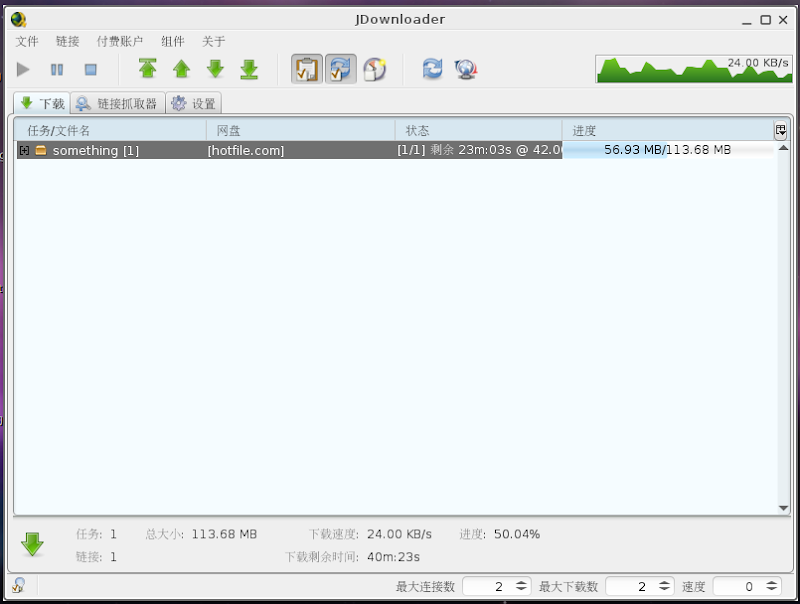This screenshot has width=800, height=604.
Task: Sort by 状态 column header
Action: click(x=479, y=131)
